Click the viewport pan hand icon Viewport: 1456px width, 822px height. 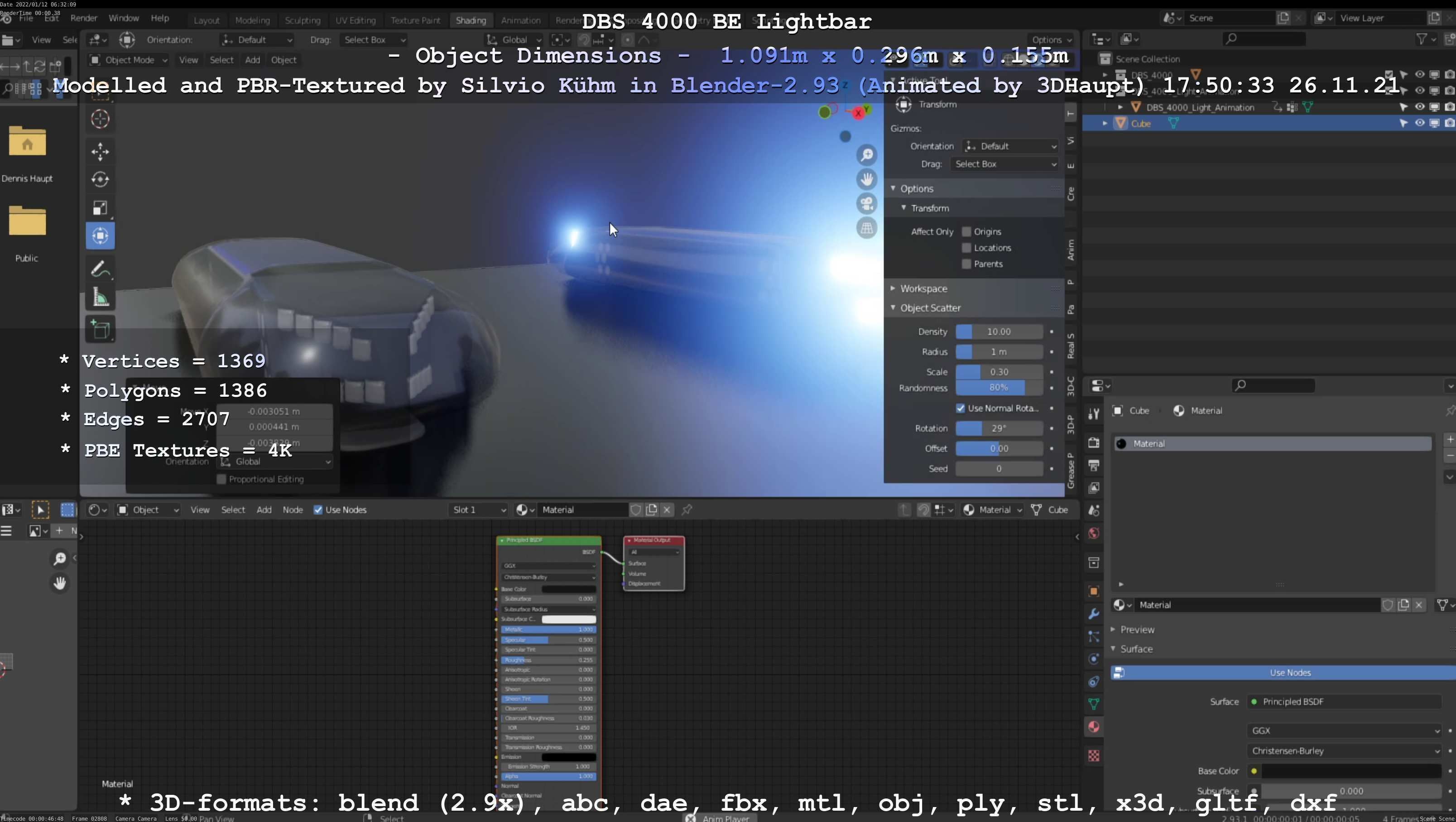[x=866, y=179]
